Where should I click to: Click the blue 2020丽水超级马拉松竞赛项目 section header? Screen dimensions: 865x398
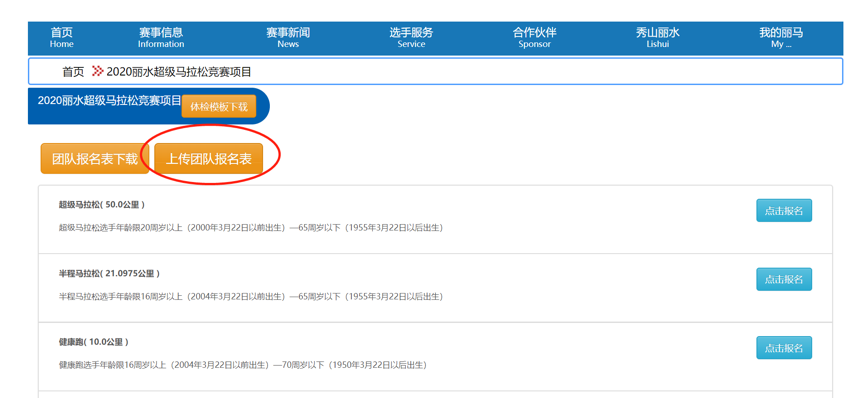(109, 100)
